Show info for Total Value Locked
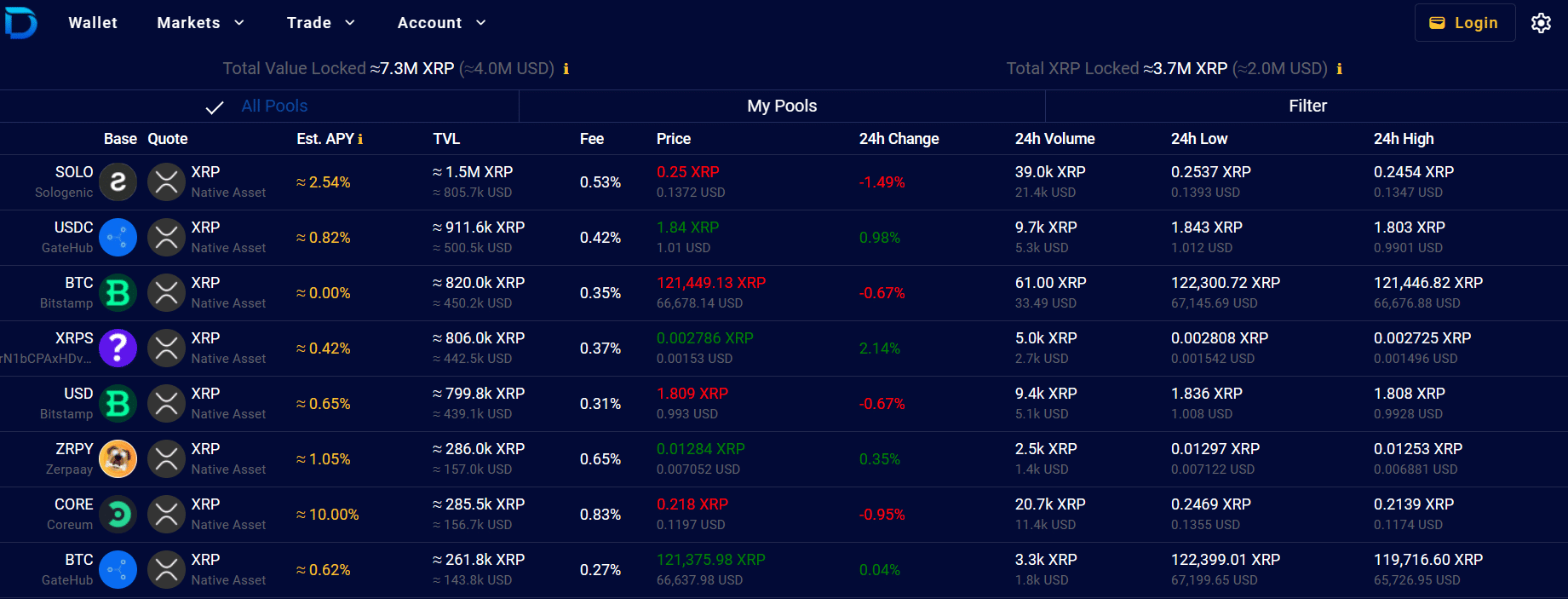 566,69
